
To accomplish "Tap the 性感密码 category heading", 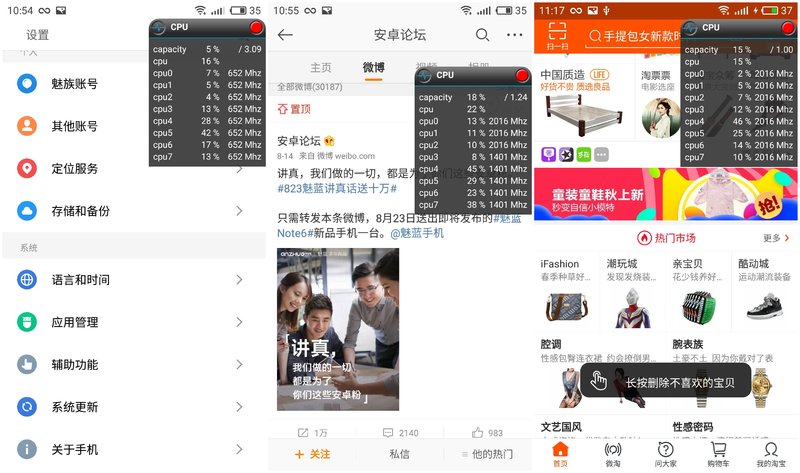I will point(693,427).
